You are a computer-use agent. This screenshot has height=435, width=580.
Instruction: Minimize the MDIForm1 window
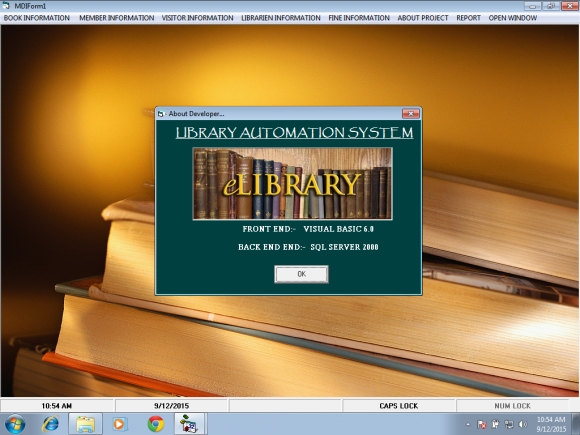click(533, 6)
